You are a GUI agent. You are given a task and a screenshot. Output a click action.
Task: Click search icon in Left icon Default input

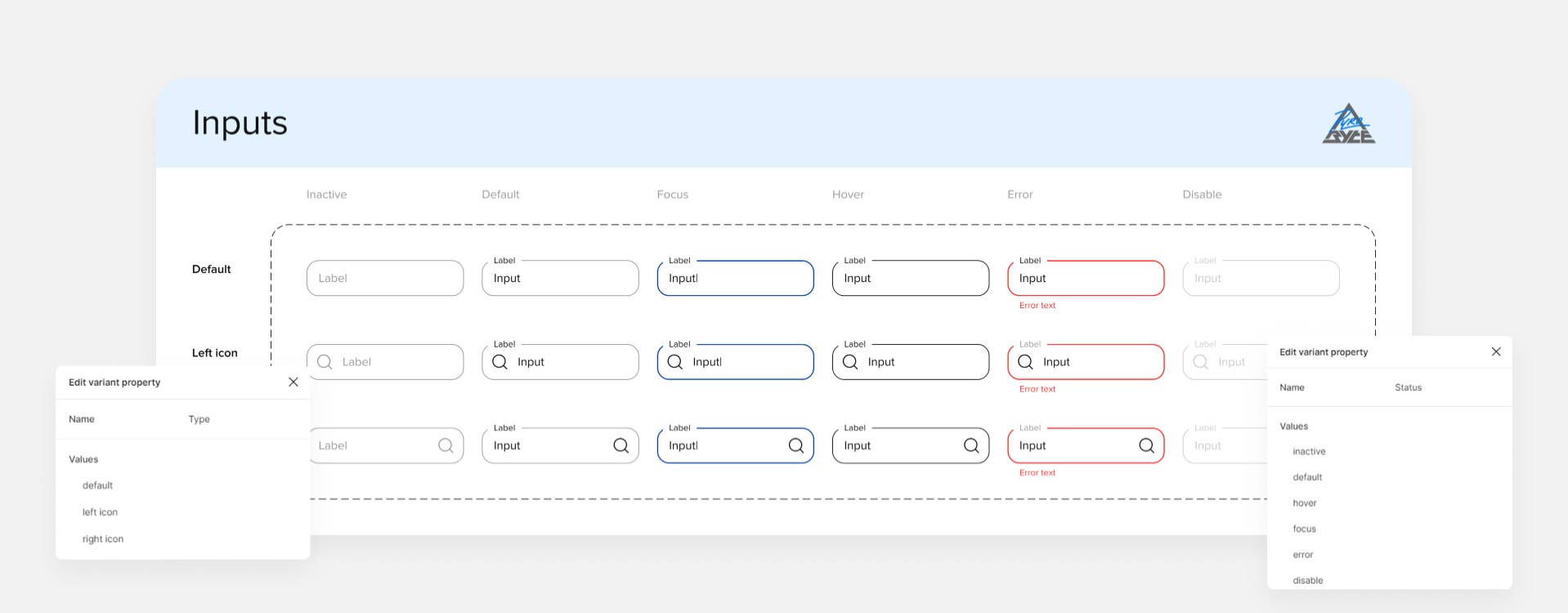[500, 362]
